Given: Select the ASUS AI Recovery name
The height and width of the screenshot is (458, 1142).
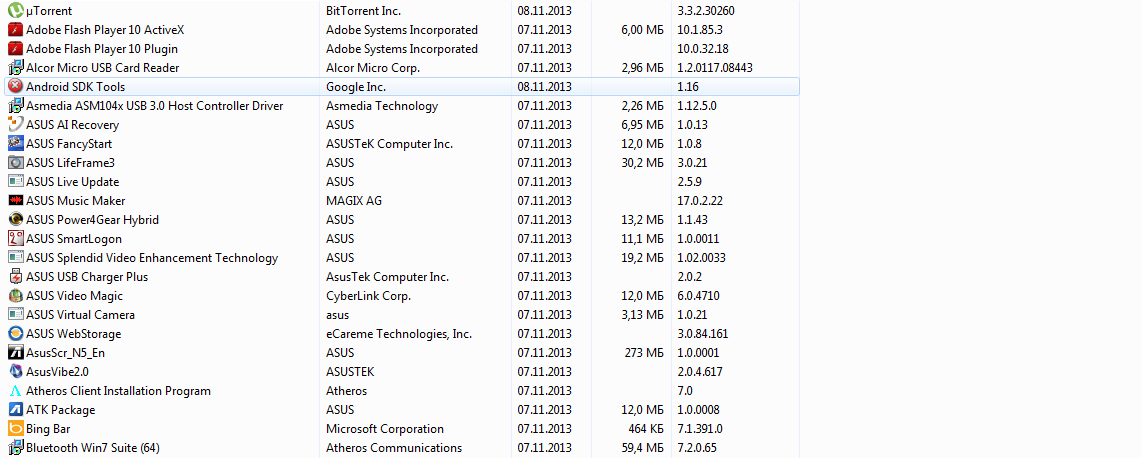Looking at the screenshot, I should tap(72, 125).
